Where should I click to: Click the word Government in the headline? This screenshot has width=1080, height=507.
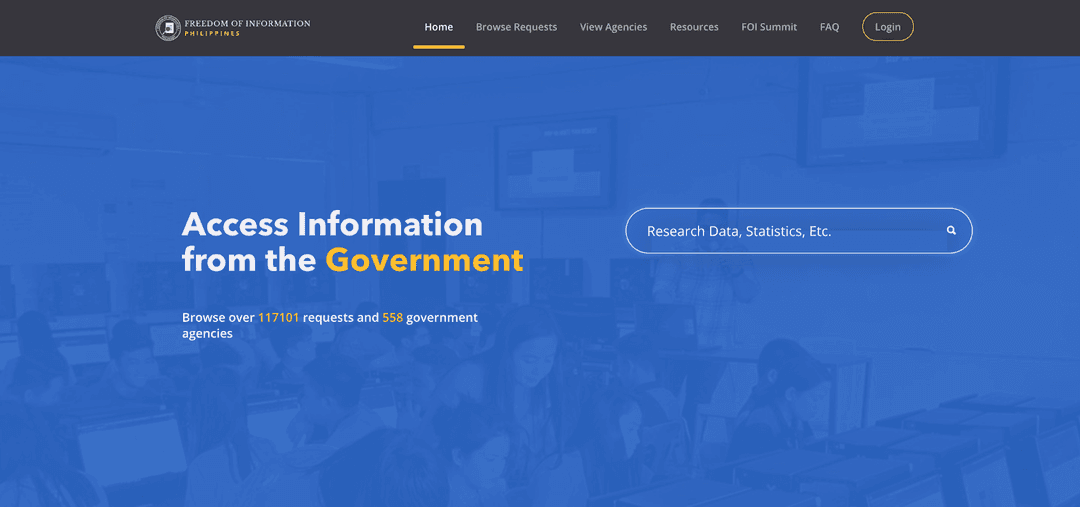pos(424,260)
